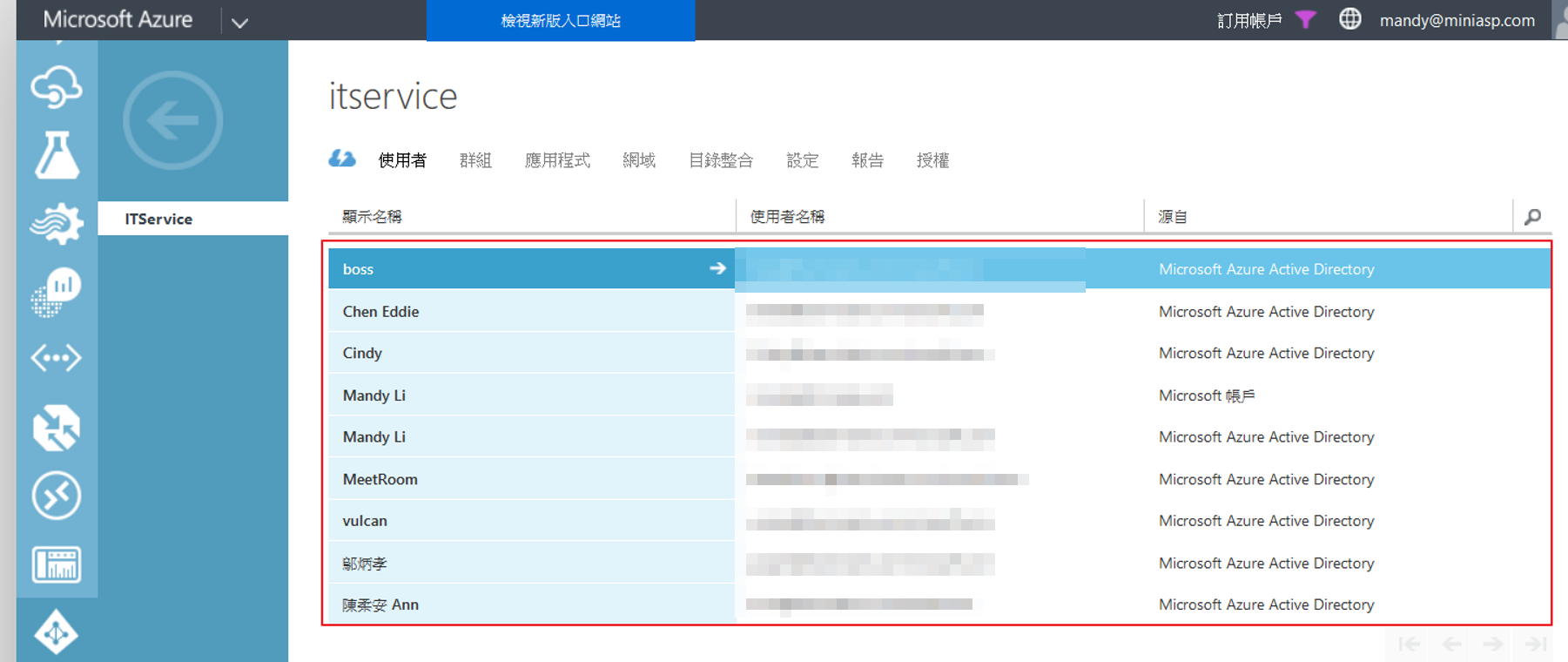Go to next page of user list

click(1493, 644)
